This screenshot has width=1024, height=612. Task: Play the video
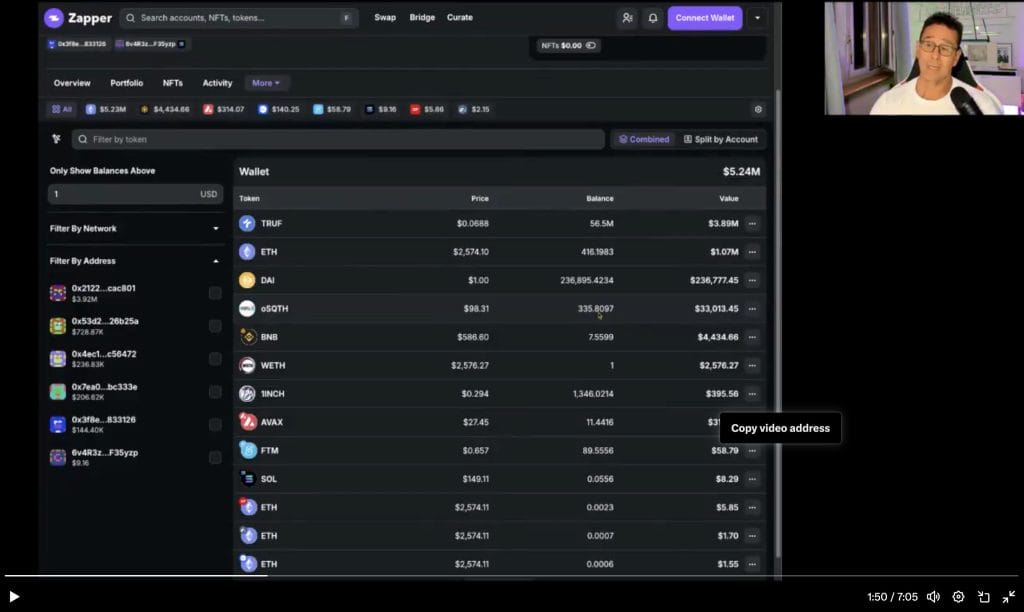(14, 596)
